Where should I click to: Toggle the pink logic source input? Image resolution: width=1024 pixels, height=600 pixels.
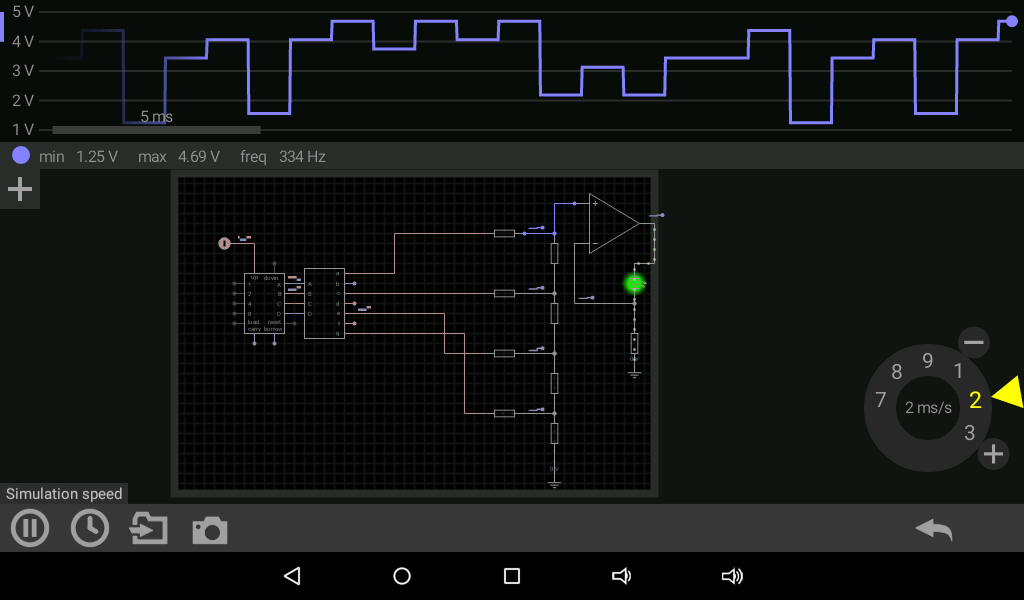tap(224, 243)
